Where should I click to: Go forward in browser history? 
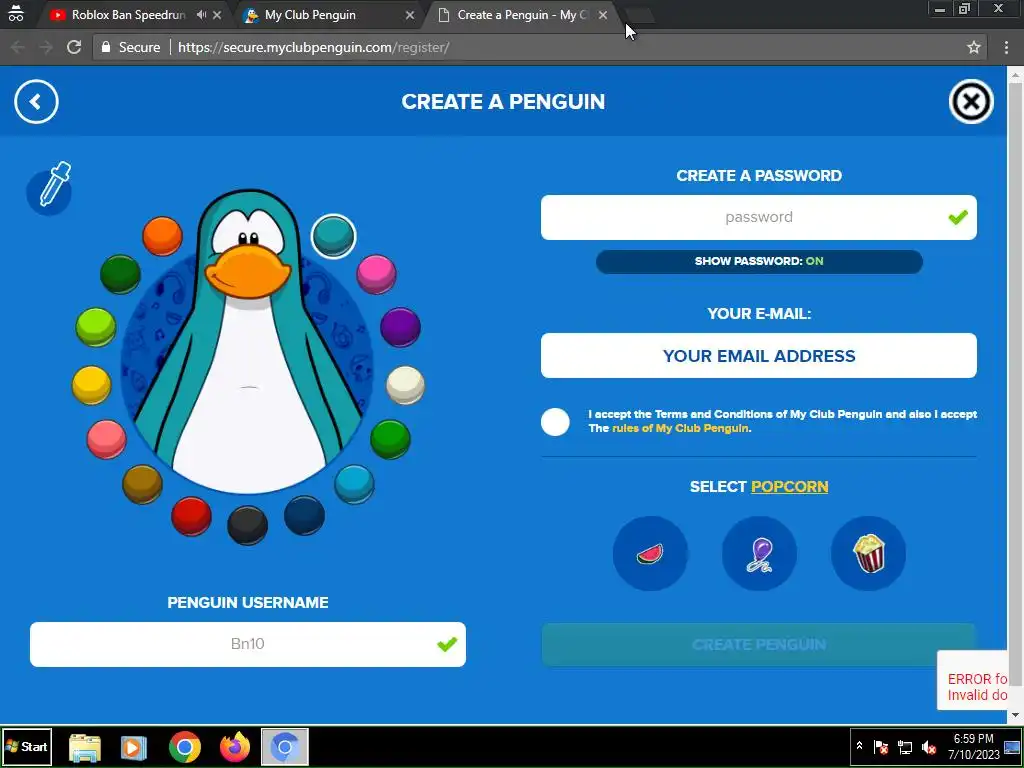(x=46, y=47)
